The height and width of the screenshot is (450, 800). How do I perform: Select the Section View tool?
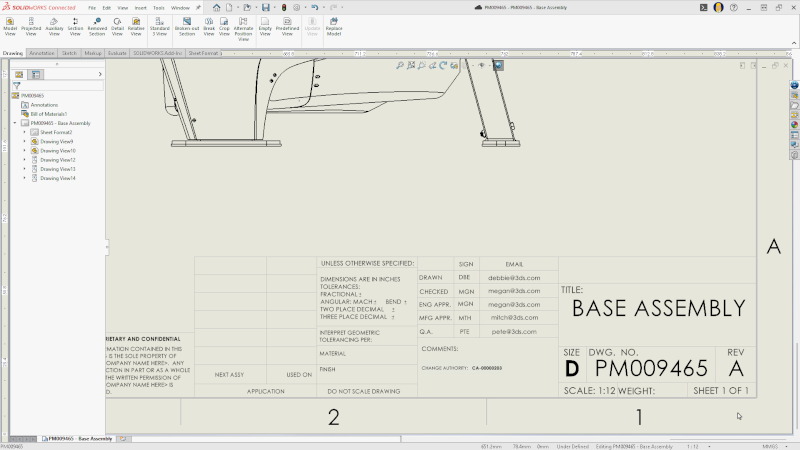coord(75,24)
